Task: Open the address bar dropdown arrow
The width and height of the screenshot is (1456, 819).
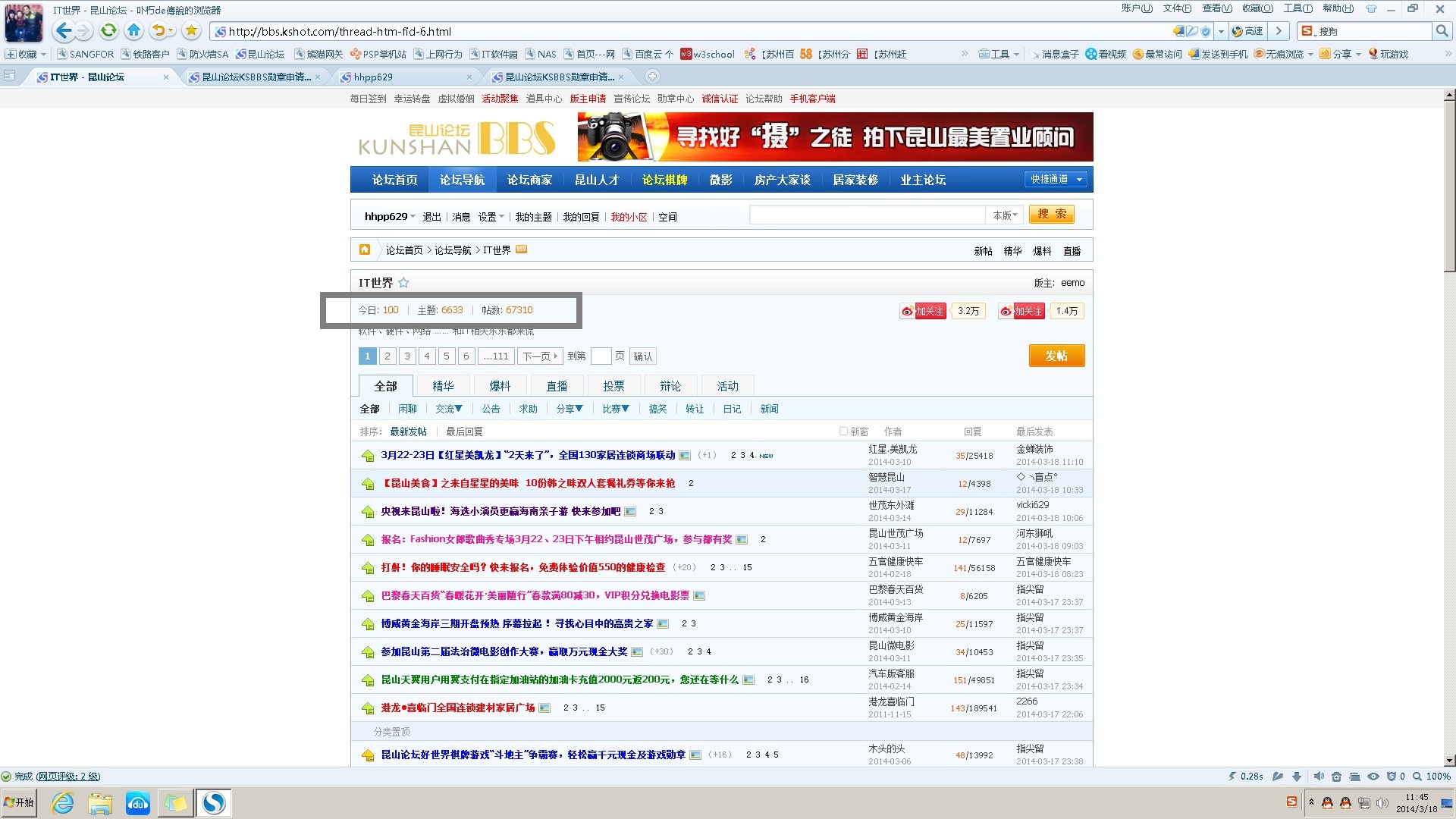Action: (x=1221, y=31)
